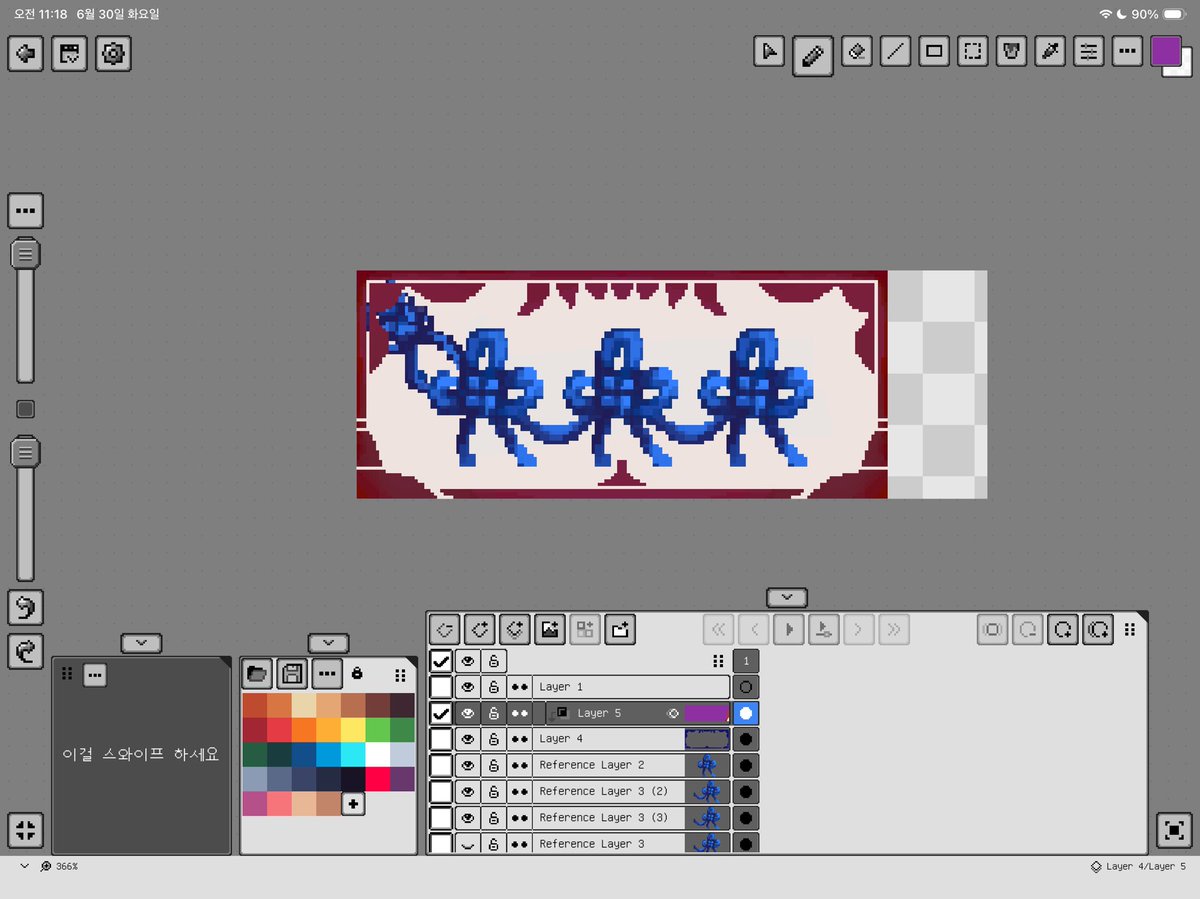The height and width of the screenshot is (899, 1200).
Task: Open the file save menu icon
Action: click(70, 53)
